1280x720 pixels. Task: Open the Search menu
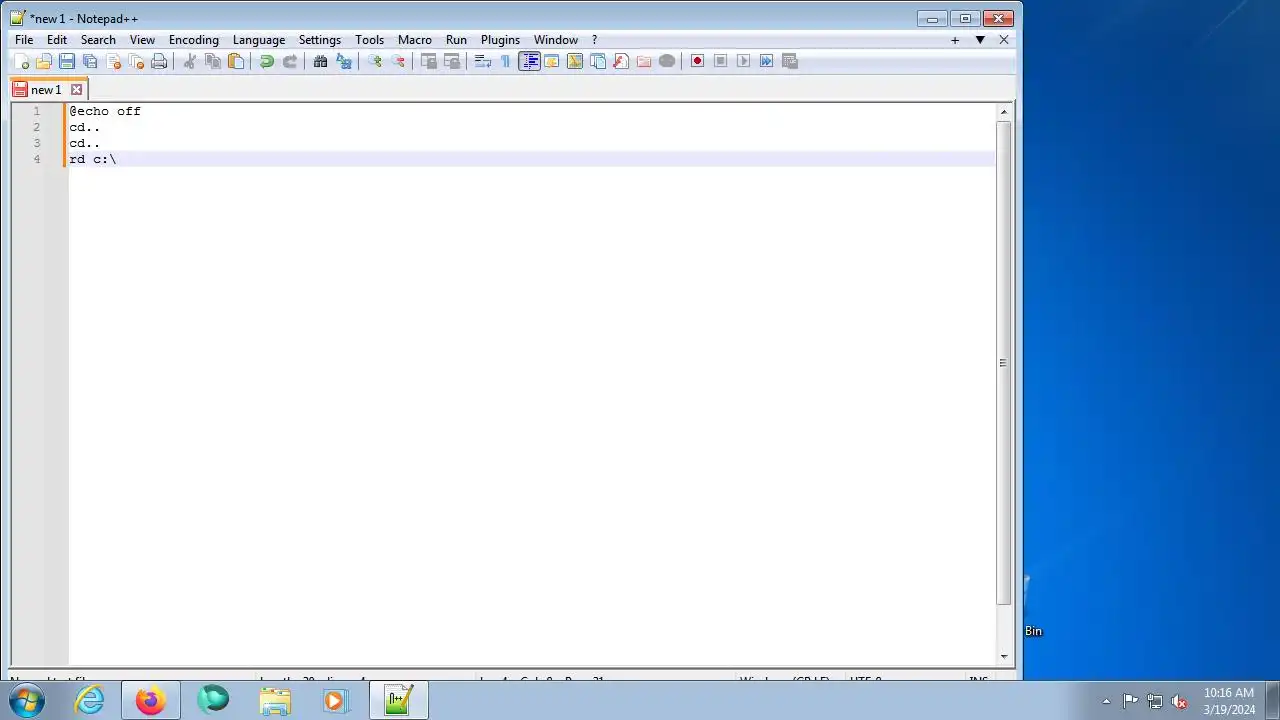click(98, 40)
